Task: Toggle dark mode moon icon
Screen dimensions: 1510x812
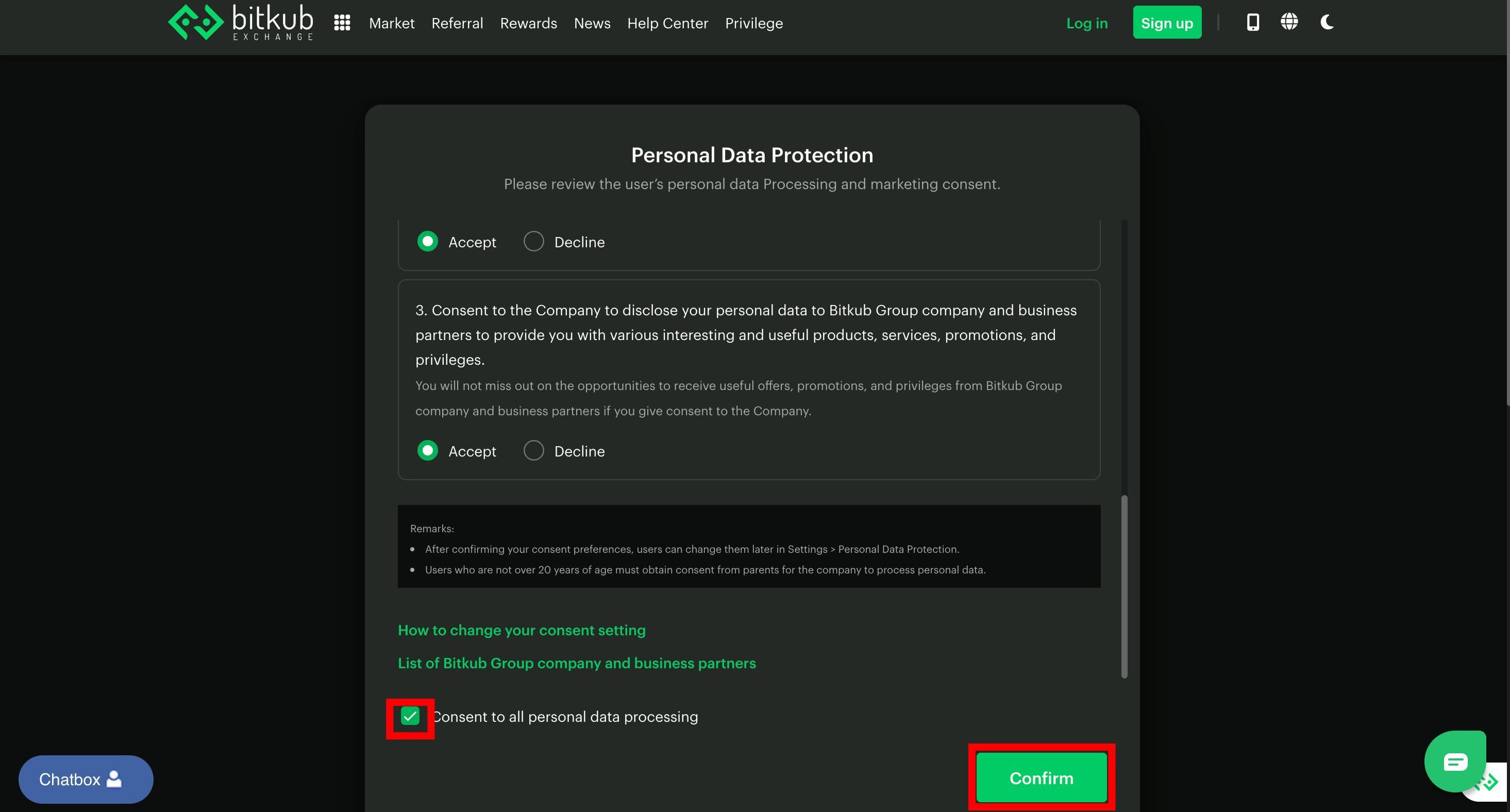Action: (1327, 22)
